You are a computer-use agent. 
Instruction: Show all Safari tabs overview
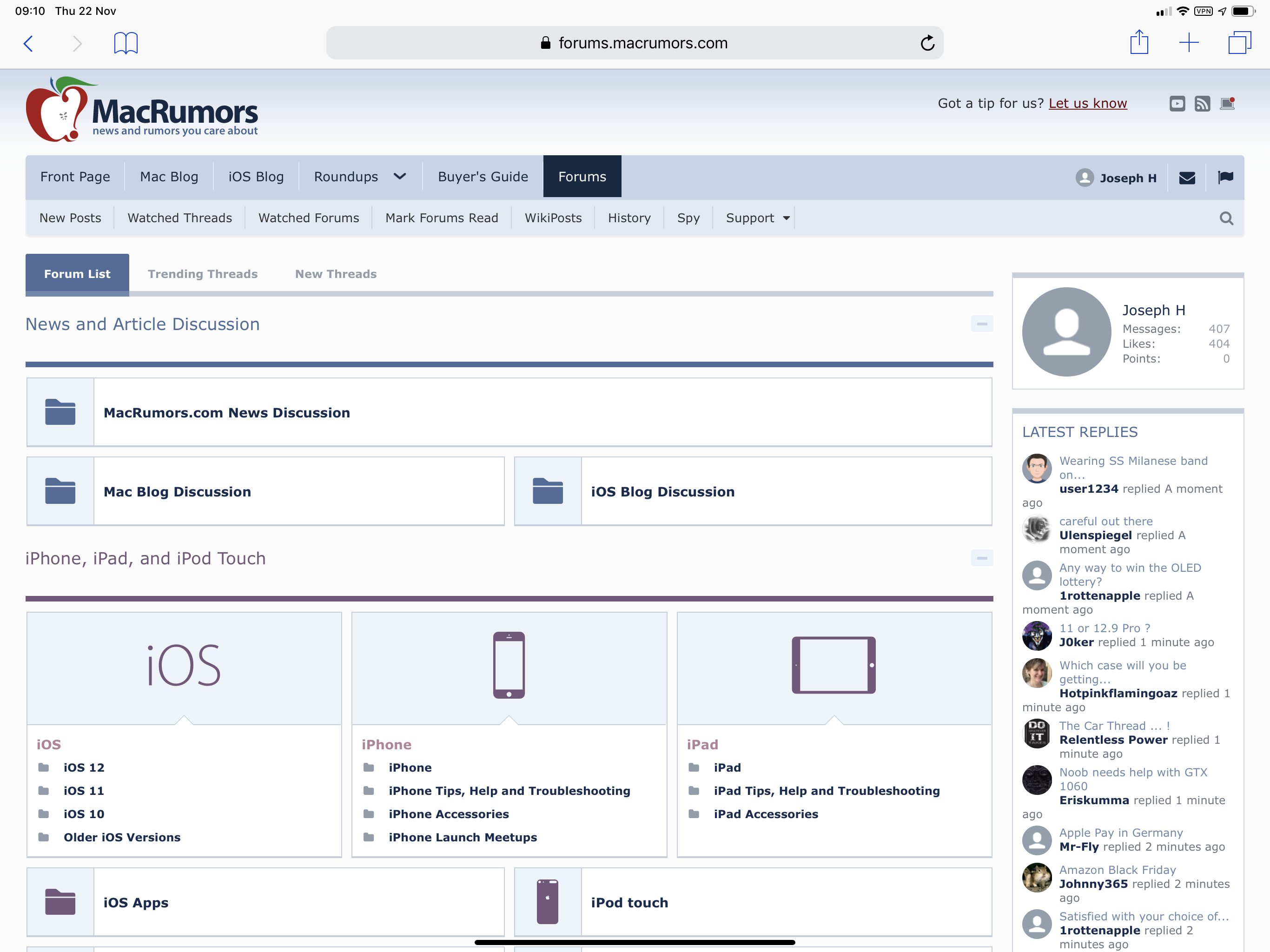1239,43
